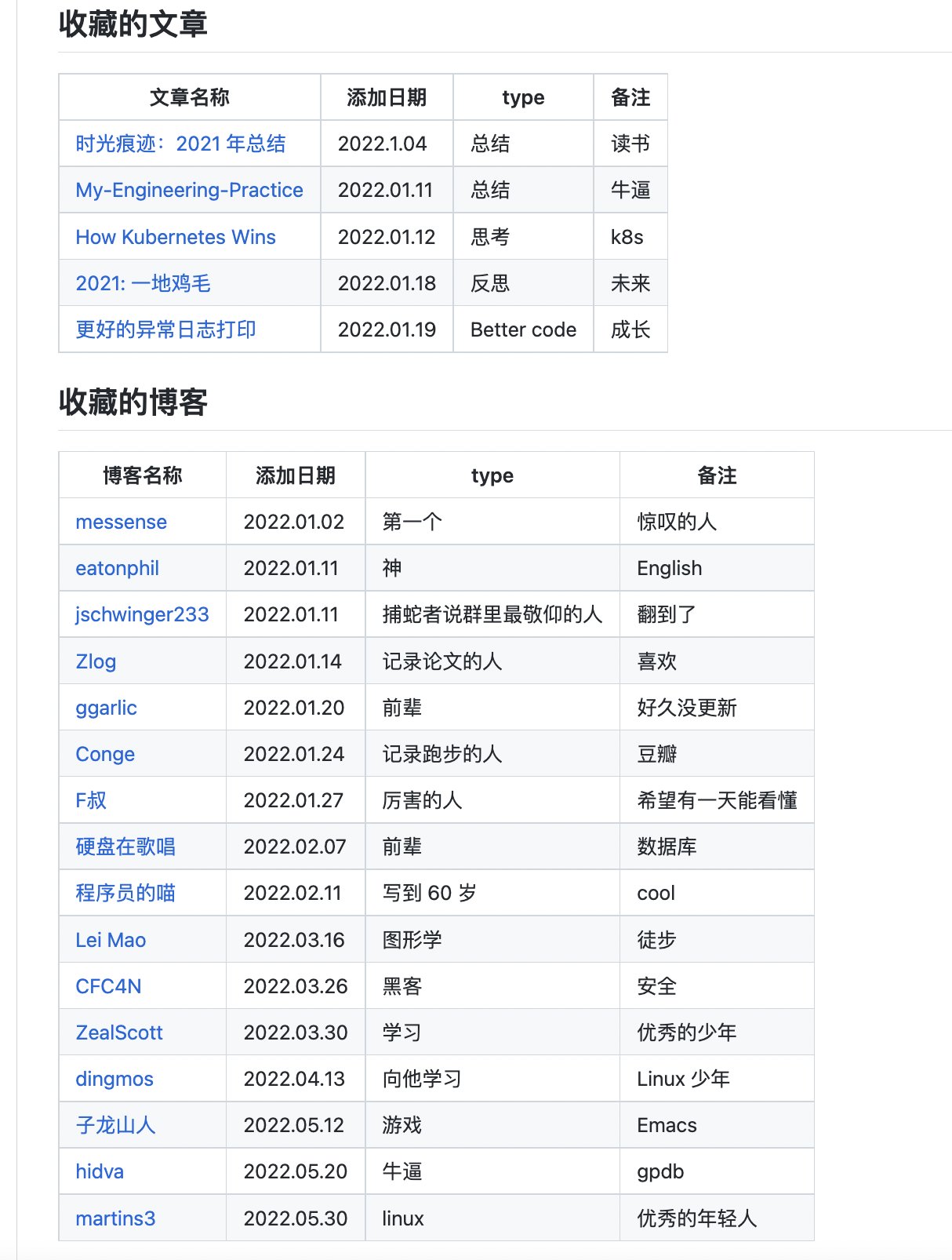Click the 豆瓣 note cell
The width and height of the screenshot is (952, 1260).
[x=717, y=754]
